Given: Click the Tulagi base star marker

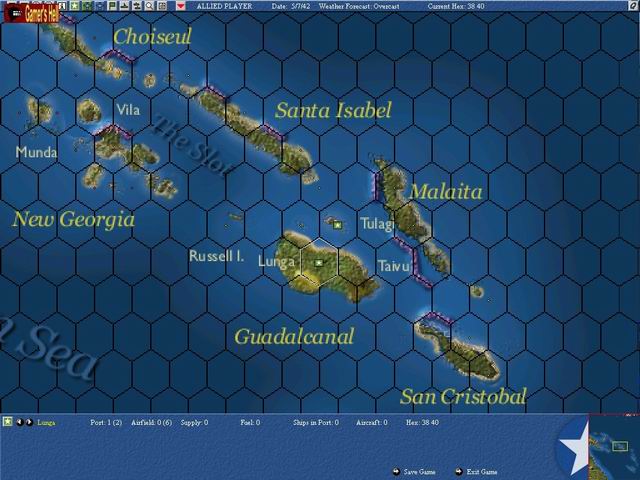Looking at the screenshot, I should (x=337, y=224).
